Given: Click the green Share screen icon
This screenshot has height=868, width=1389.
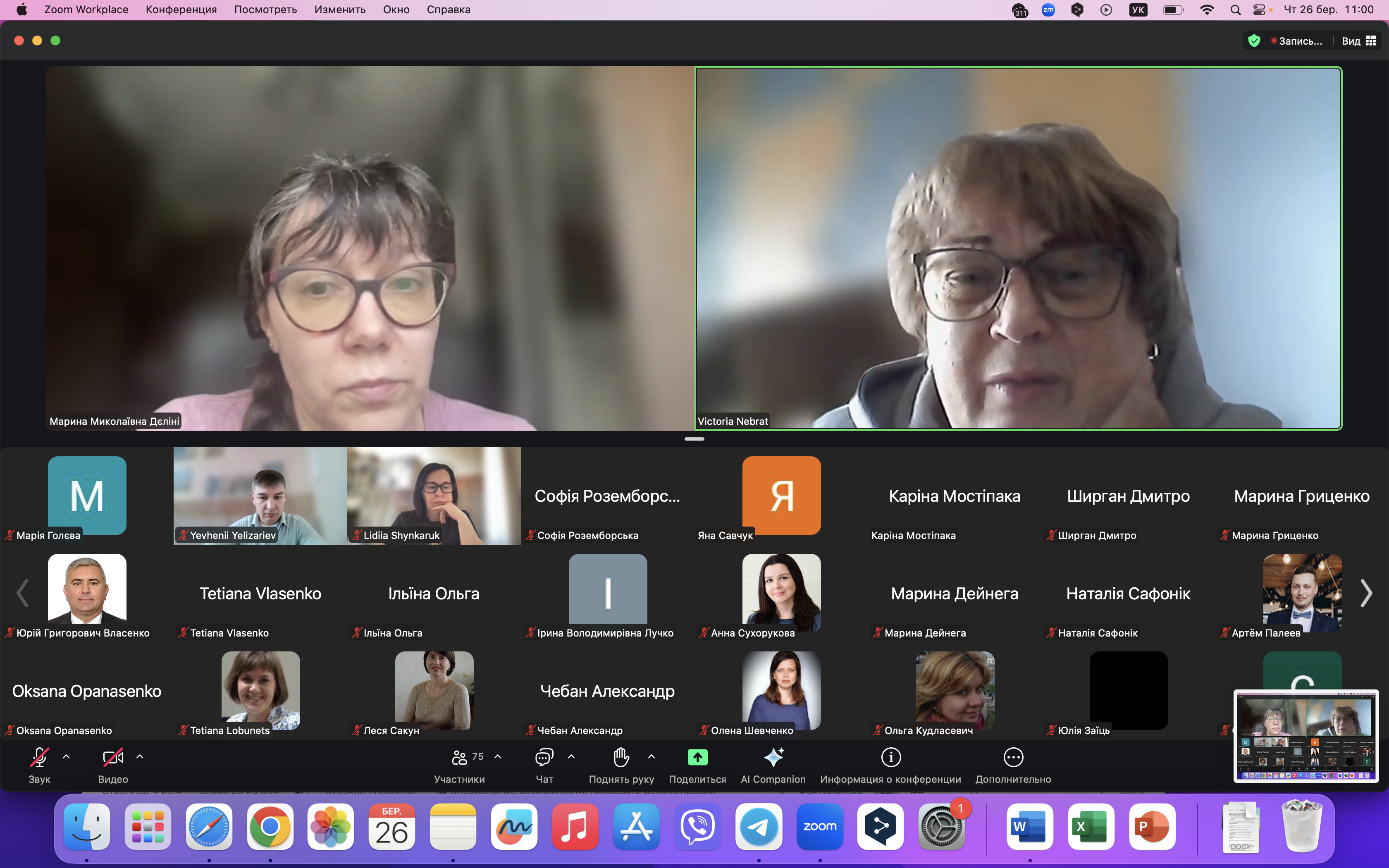Looking at the screenshot, I should pos(697,757).
